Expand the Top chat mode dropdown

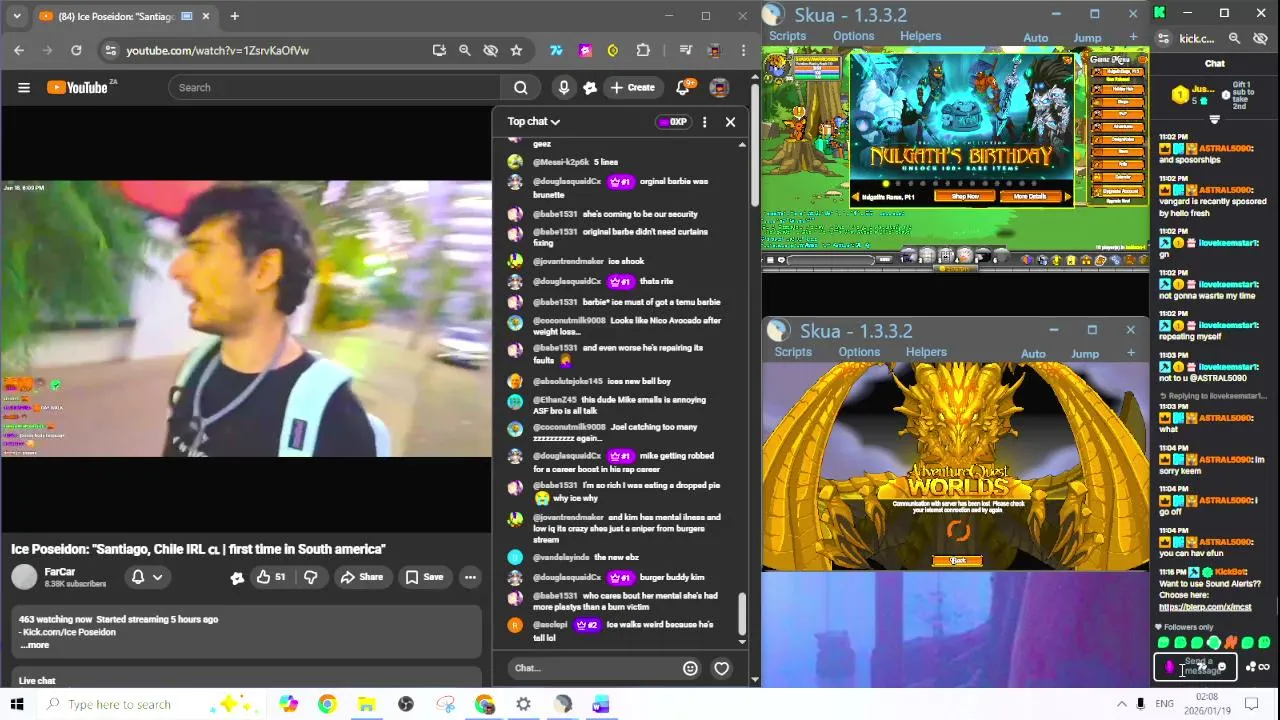pos(533,122)
